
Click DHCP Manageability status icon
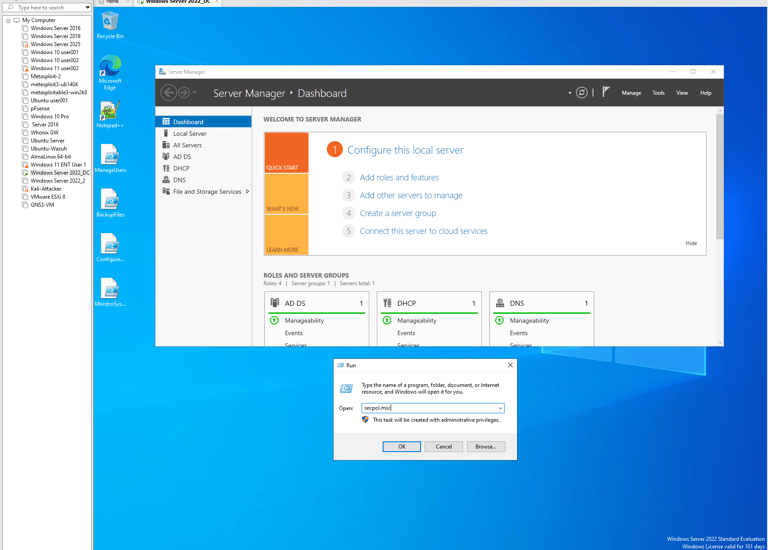(387, 320)
